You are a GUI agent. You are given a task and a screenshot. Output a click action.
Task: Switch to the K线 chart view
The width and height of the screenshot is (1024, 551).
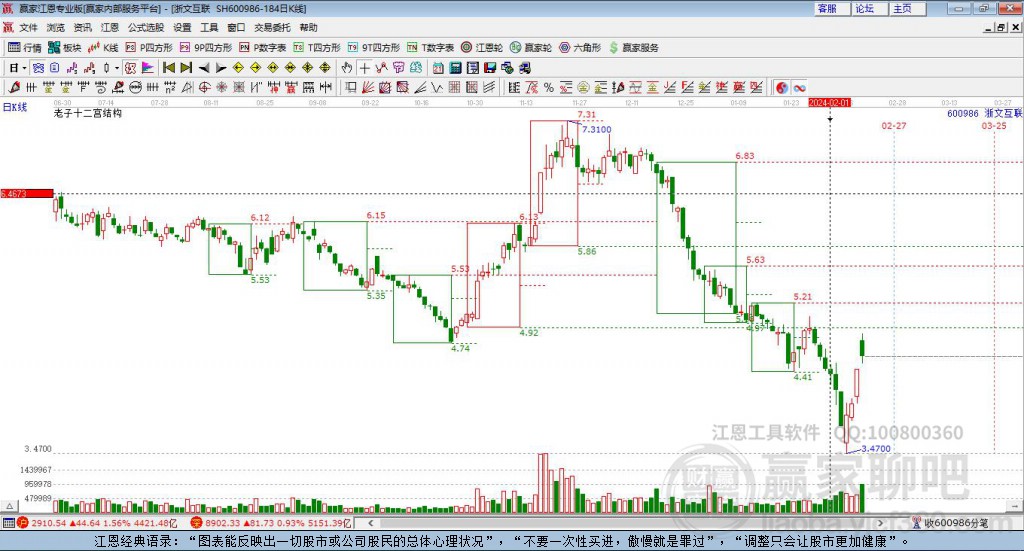click(103, 48)
